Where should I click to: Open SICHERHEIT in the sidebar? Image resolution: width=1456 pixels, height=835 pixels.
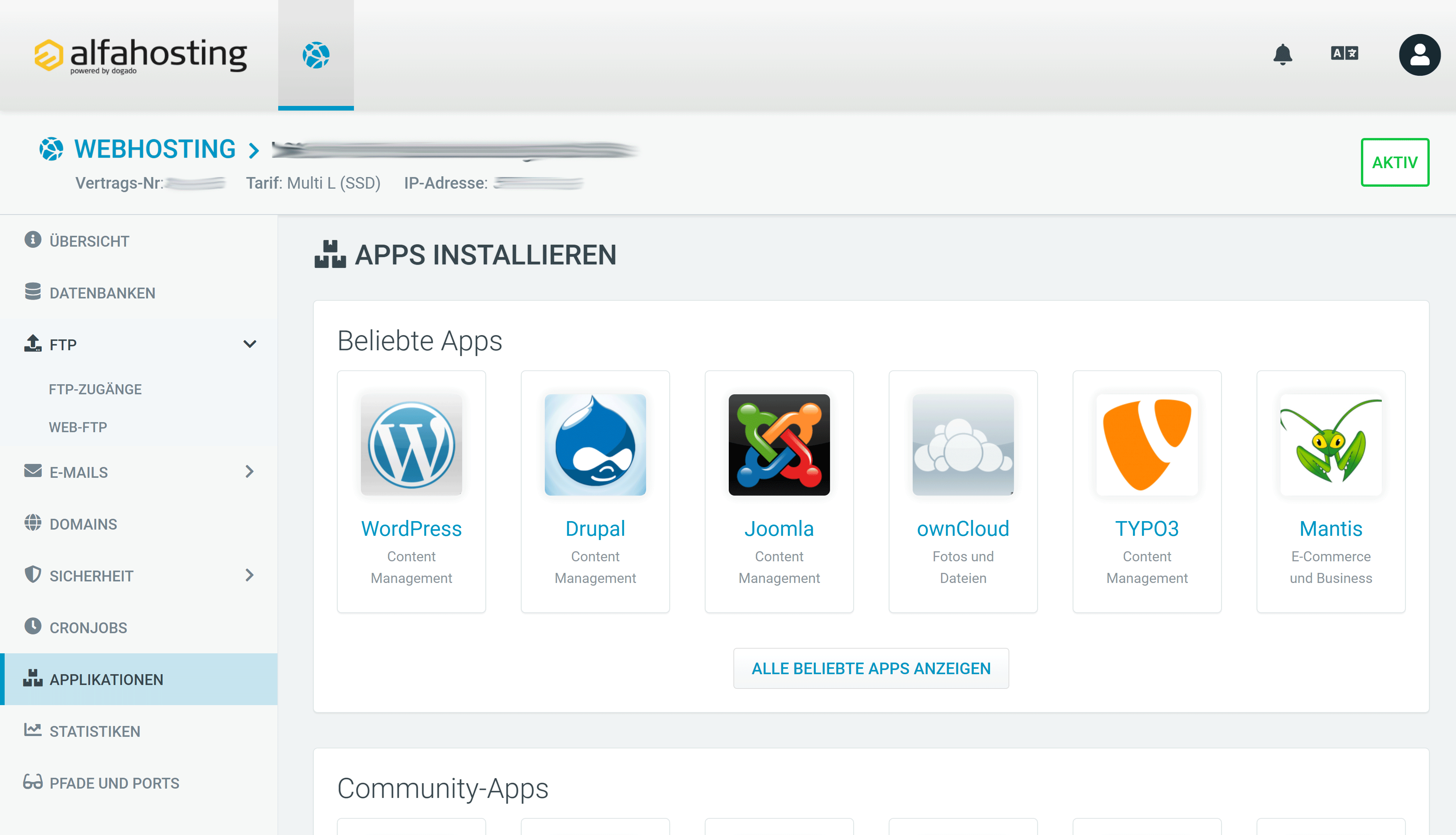pos(139,576)
